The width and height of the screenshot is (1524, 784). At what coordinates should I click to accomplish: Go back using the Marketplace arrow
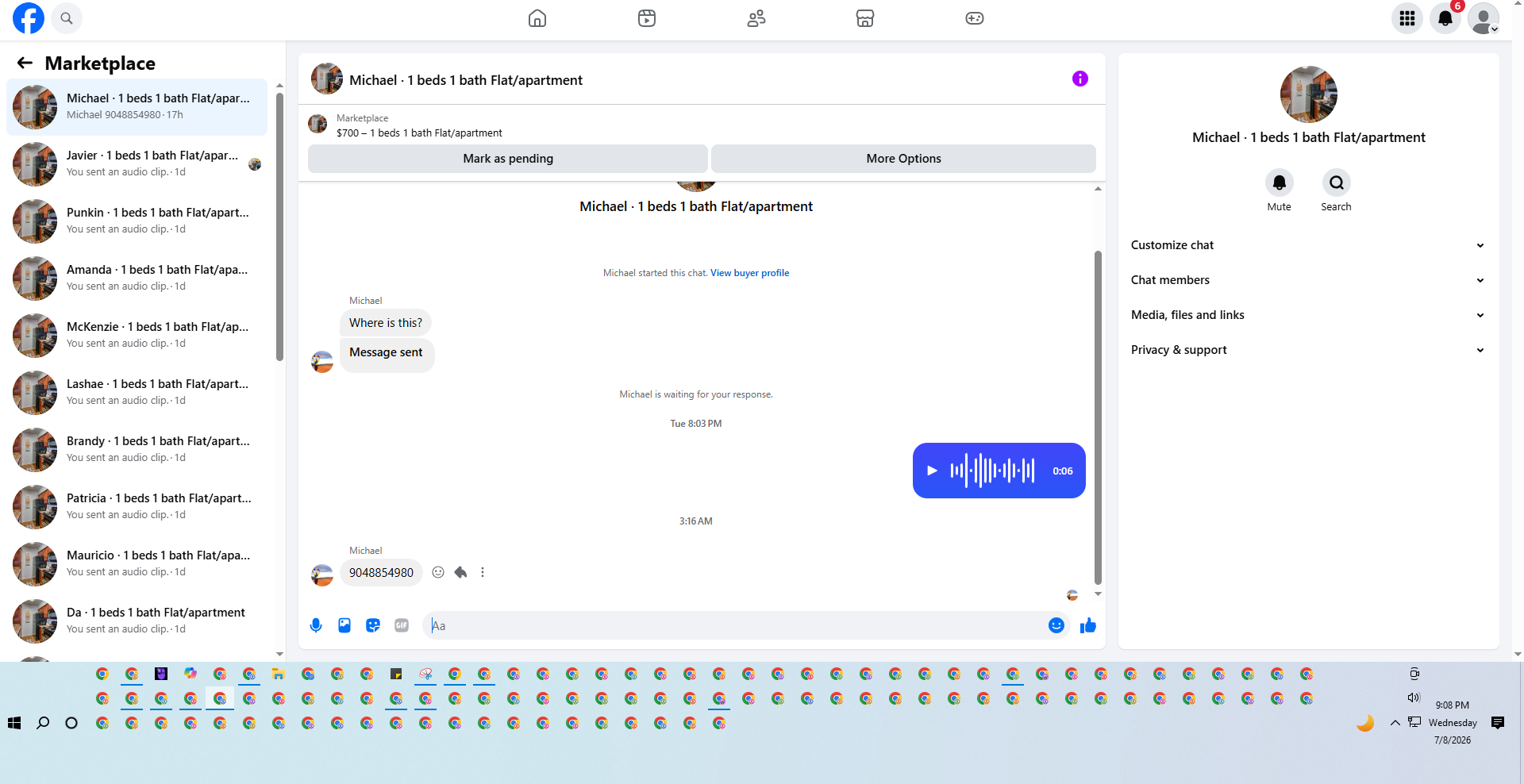pos(25,63)
